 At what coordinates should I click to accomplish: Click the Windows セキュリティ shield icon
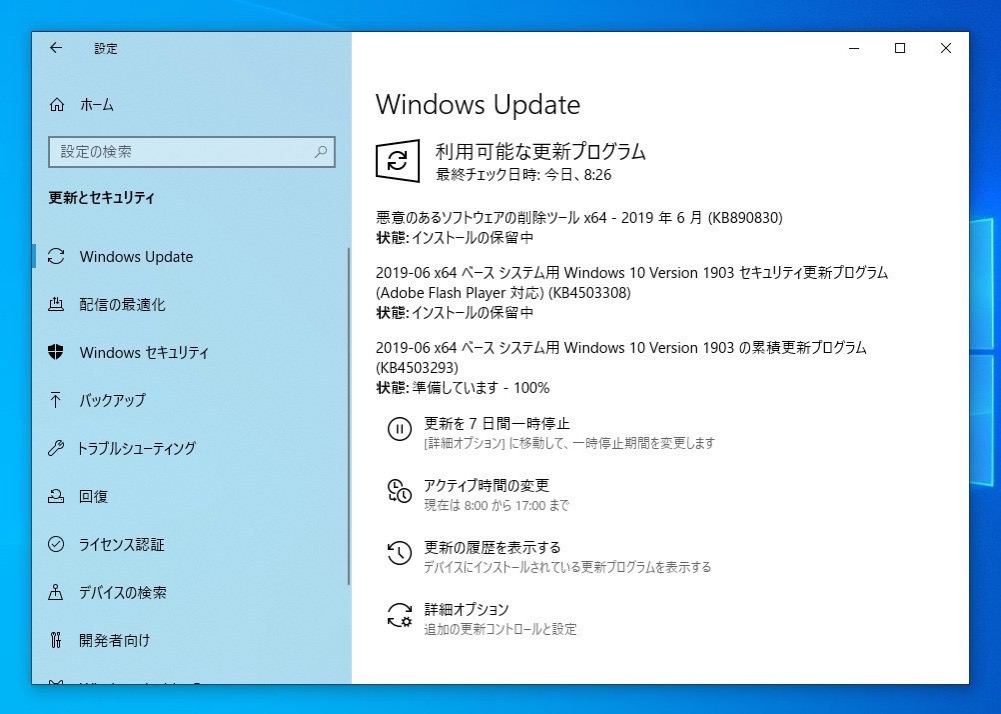tap(56, 353)
